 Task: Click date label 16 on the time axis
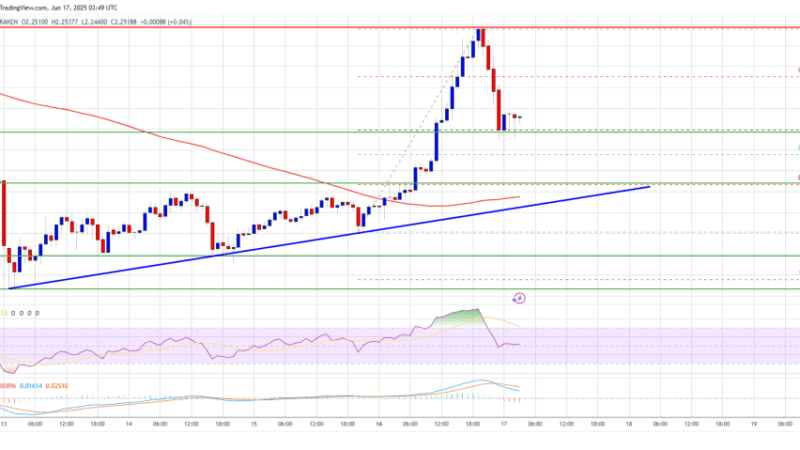(x=379, y=424)
